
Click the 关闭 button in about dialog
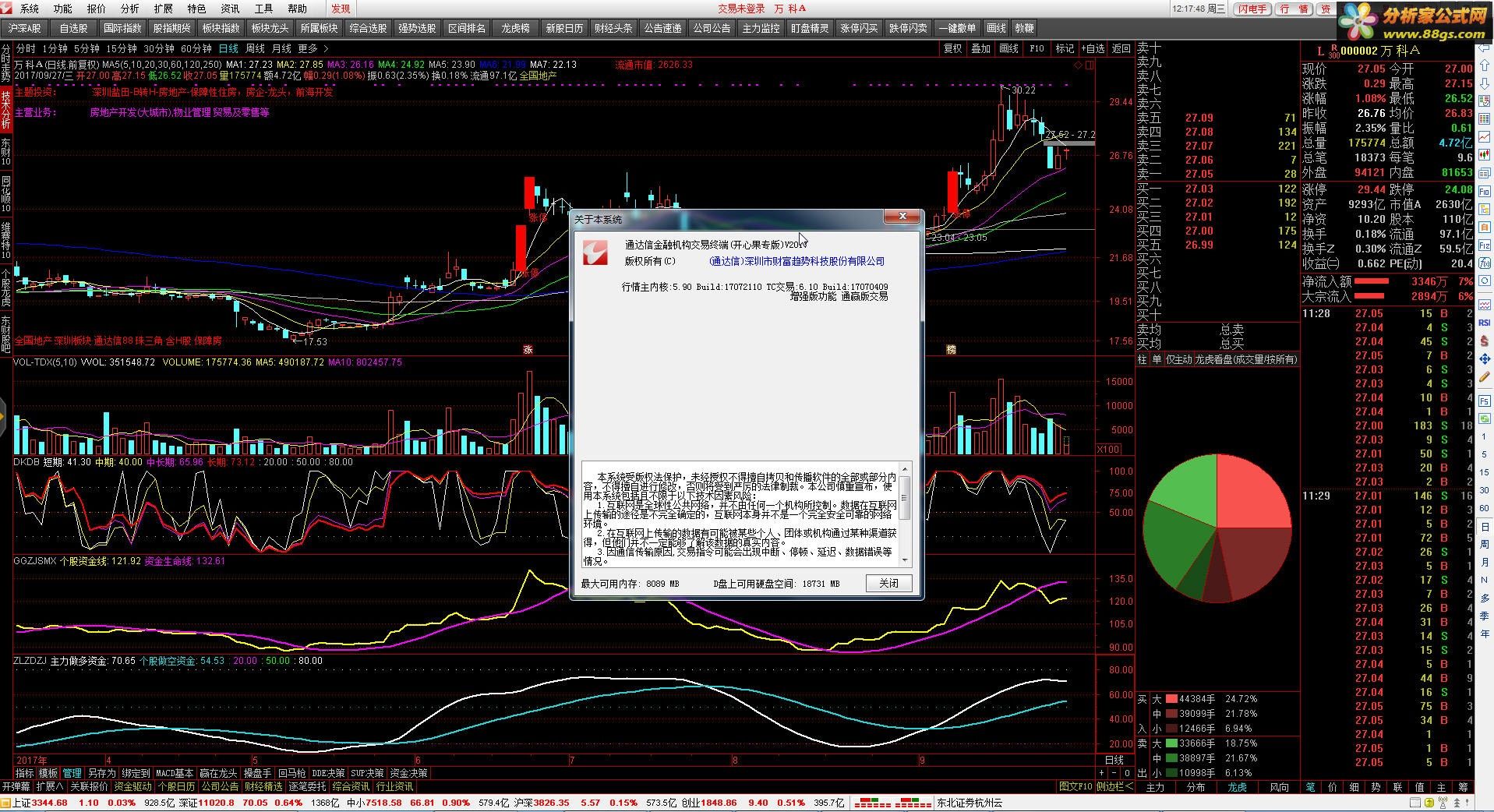point(888,583)
